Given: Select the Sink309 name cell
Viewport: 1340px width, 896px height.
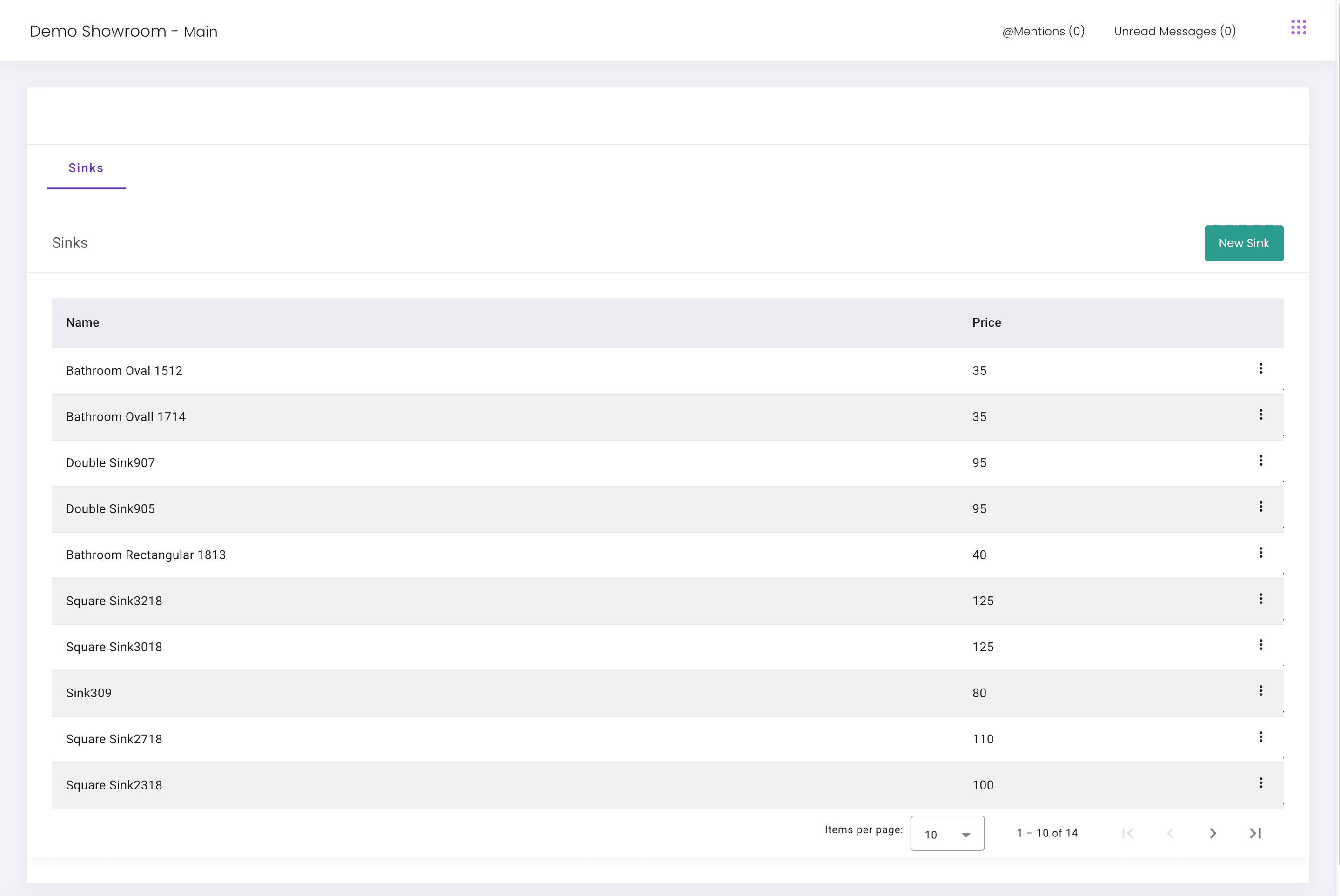Looking at the screenshot, I should [x=88, y=693].
